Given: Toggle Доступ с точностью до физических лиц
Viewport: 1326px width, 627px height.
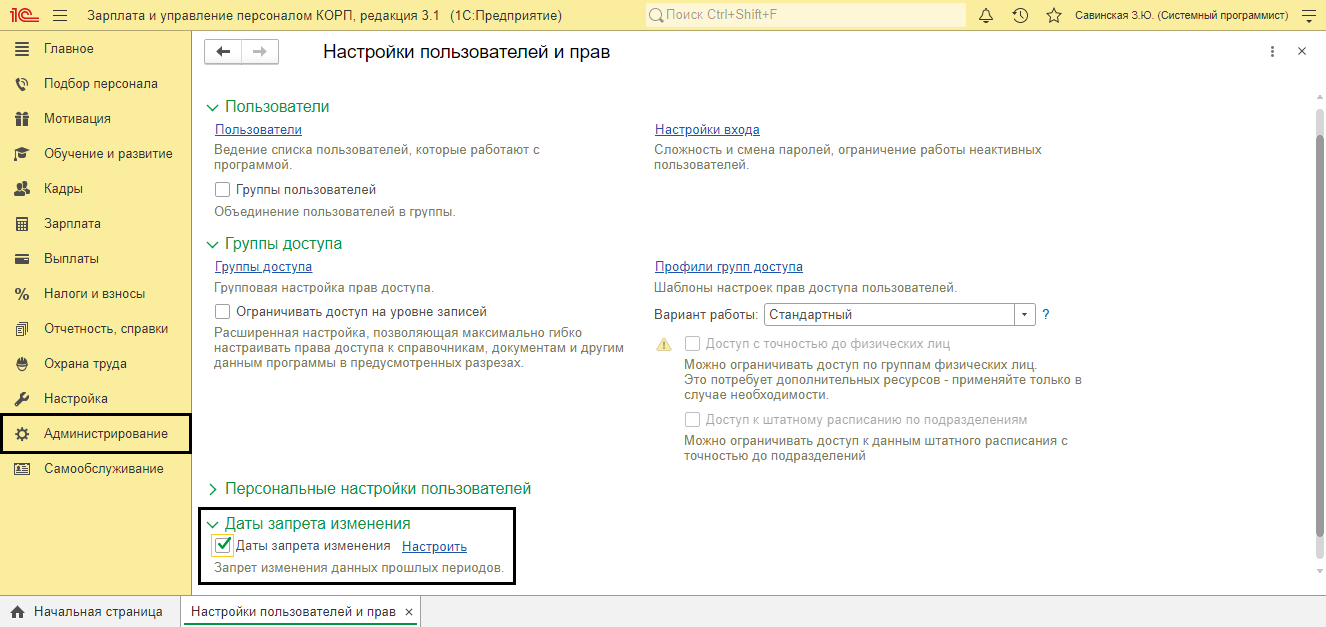Looking at the screenshot, I should [x=692, y=343].
